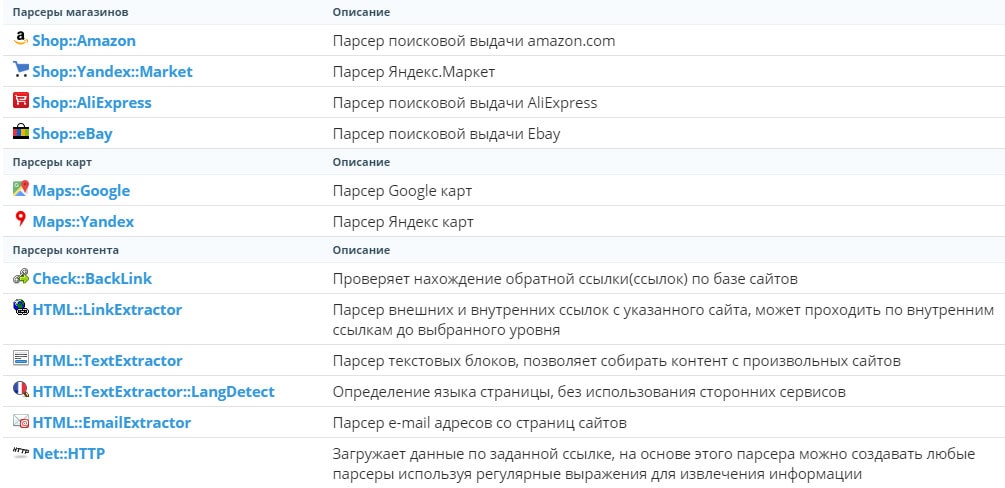Click the LinkExtractor globe icon
The width and height of the screenshot is (1005, 488).
tap(21, 307)
